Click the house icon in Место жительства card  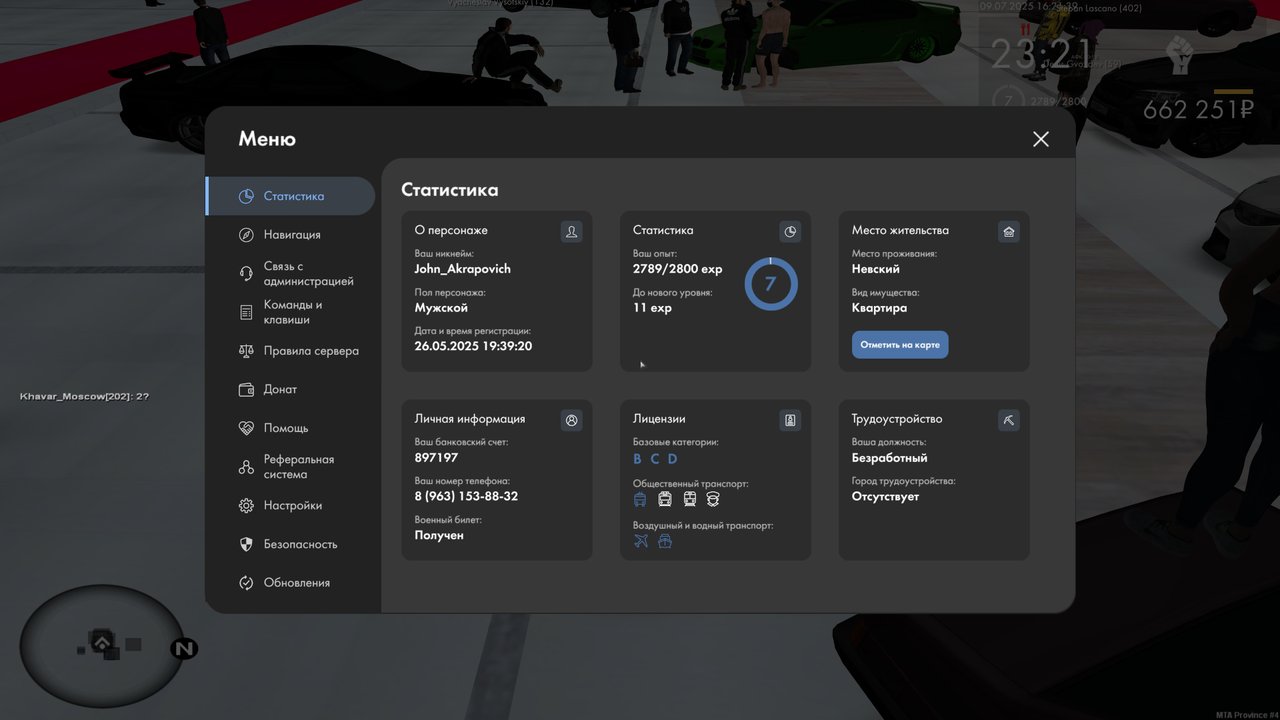point(1008,232)
